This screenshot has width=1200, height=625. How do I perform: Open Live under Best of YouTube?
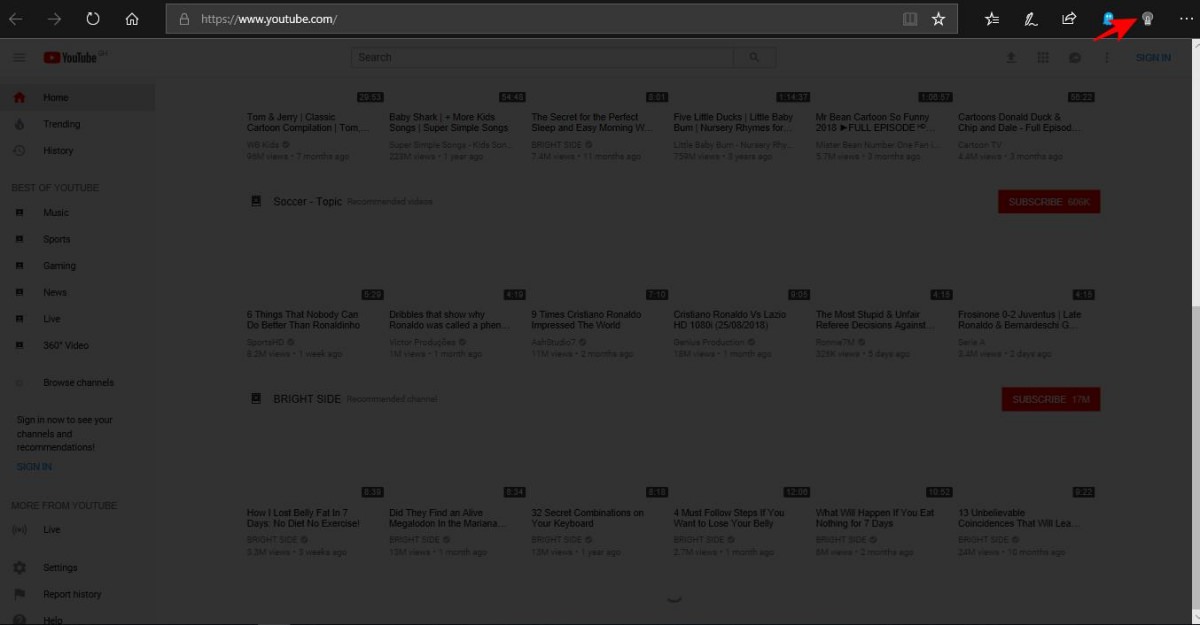point(77,319)
